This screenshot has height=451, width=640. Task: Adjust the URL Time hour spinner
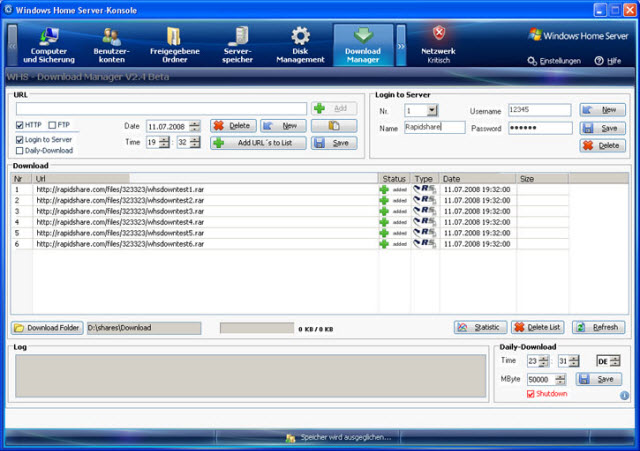[164, 142]
